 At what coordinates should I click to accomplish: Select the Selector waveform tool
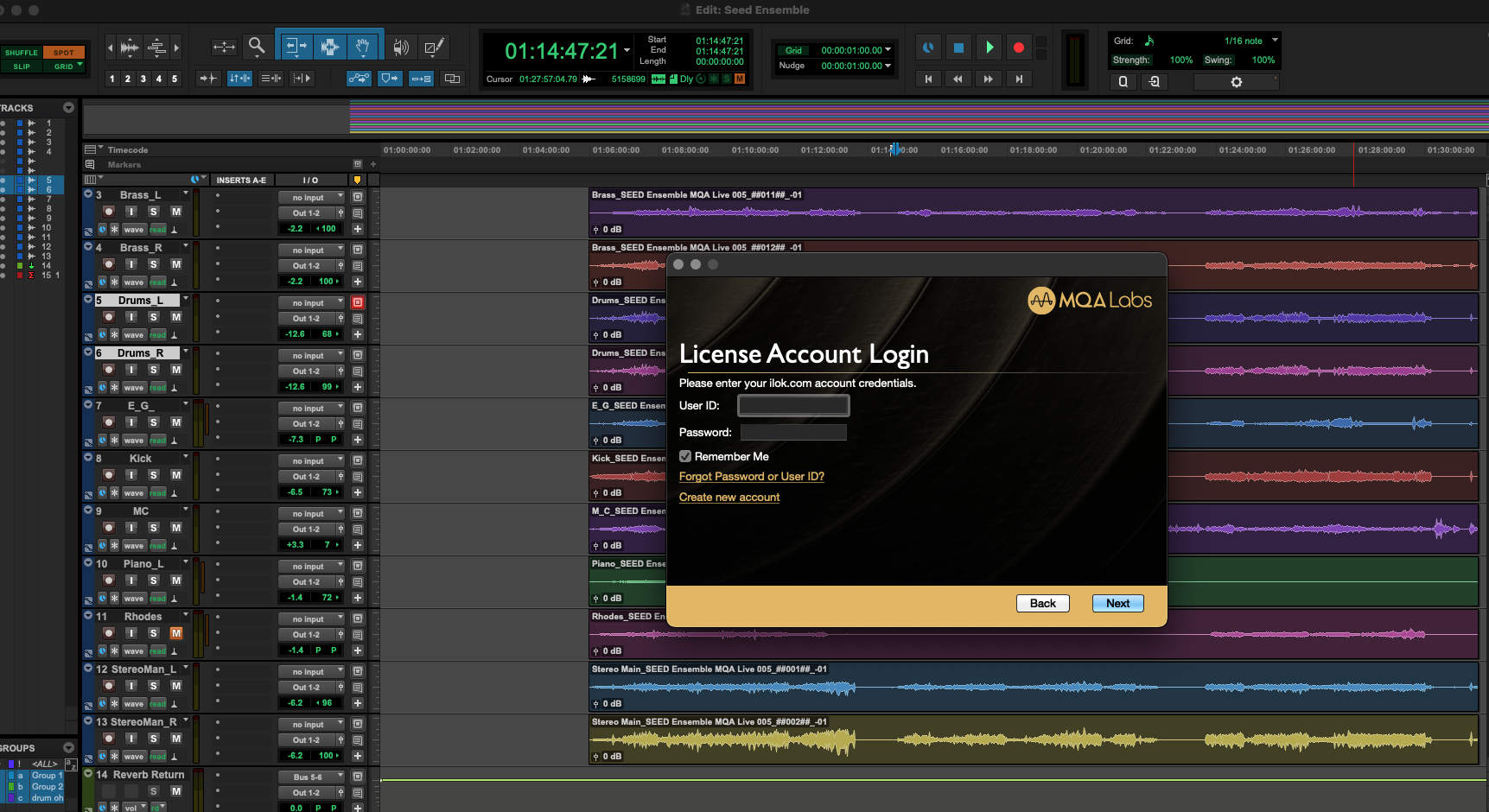[x=329, y=47]
